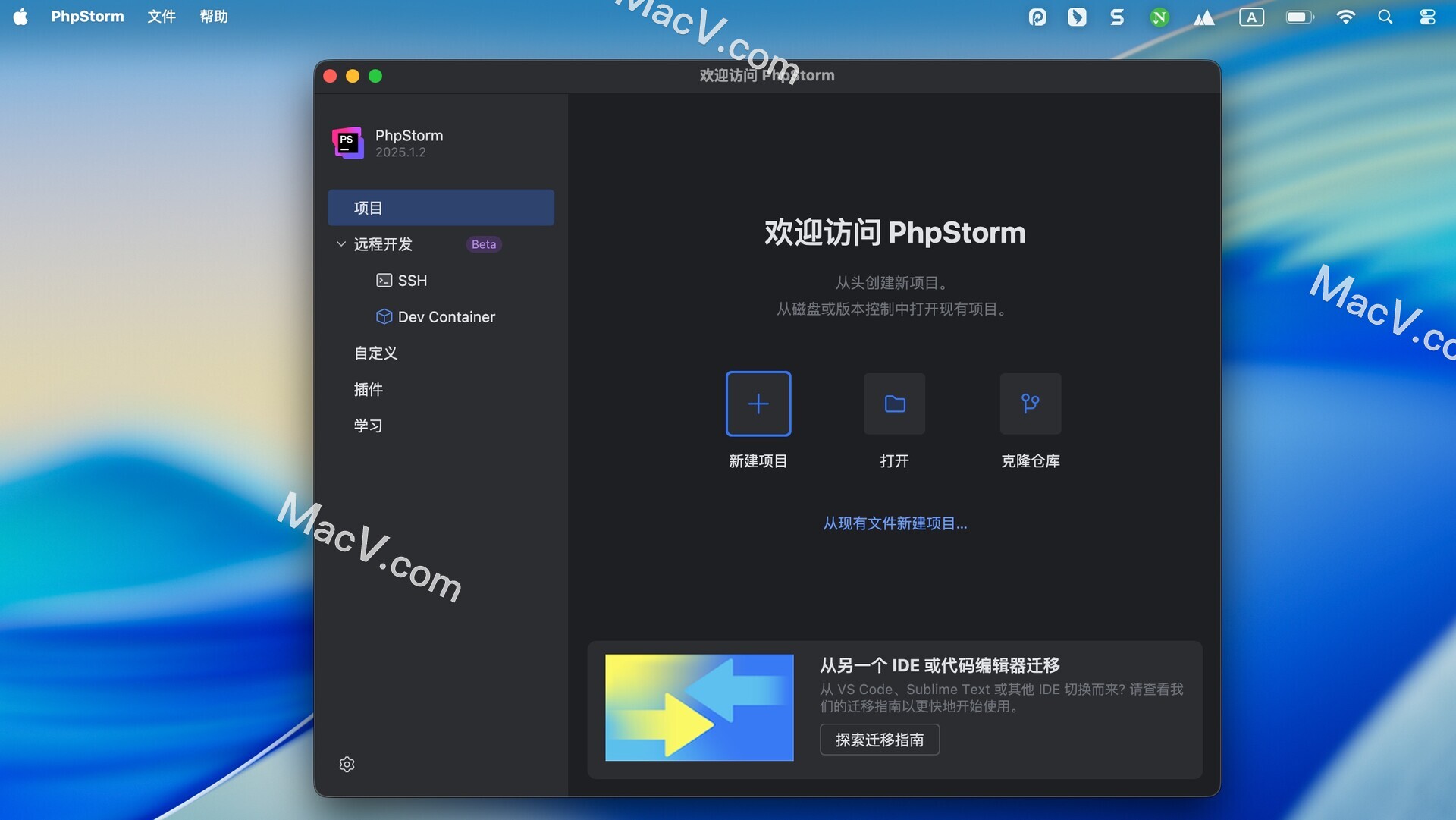Open the 文件 menu

pyautogui.click(x=161, y=17)
